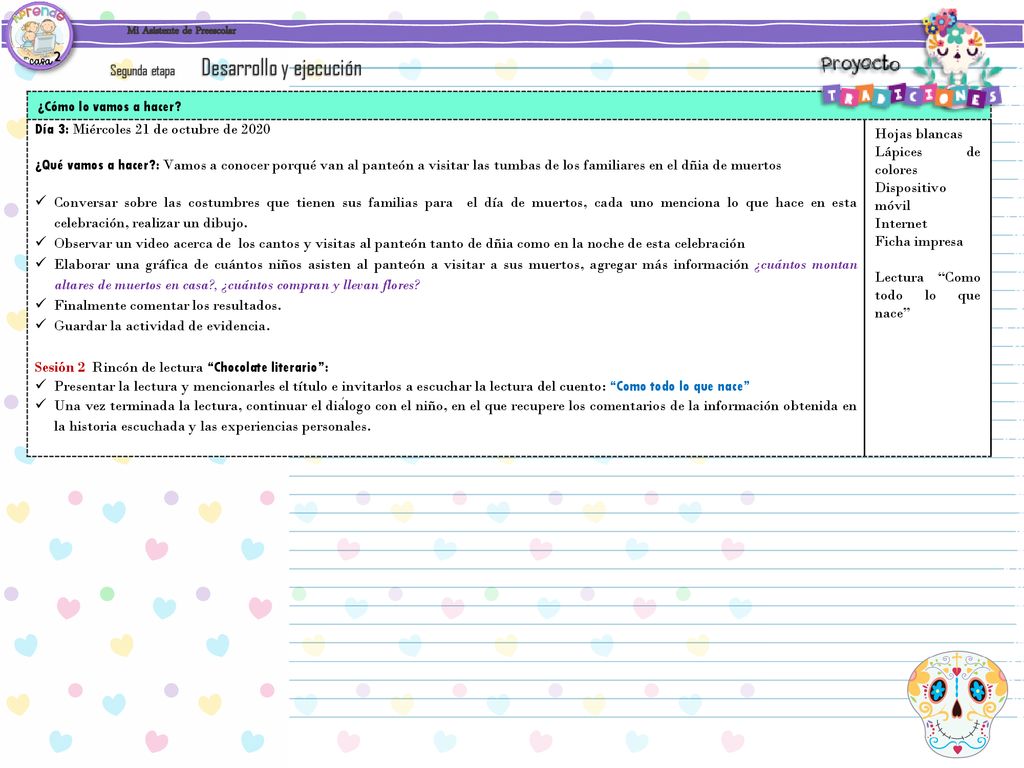This screenshot has width=1024, height=768.
Task: Click 'Guardar la actividad de evidencia.' line
Action: pyautogui.click(x=162, y=326)
